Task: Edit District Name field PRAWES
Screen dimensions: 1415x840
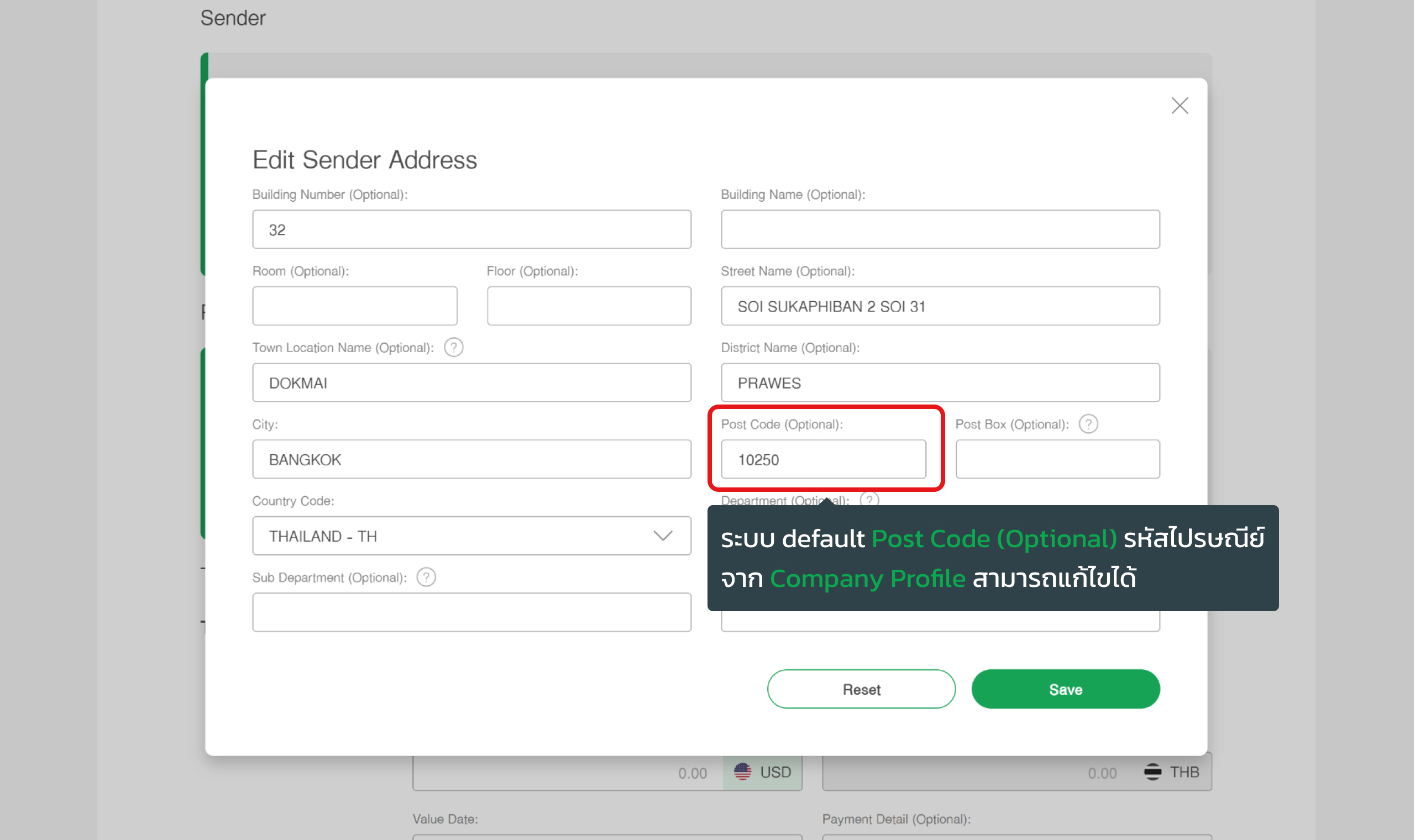Action: click(941, 383)
